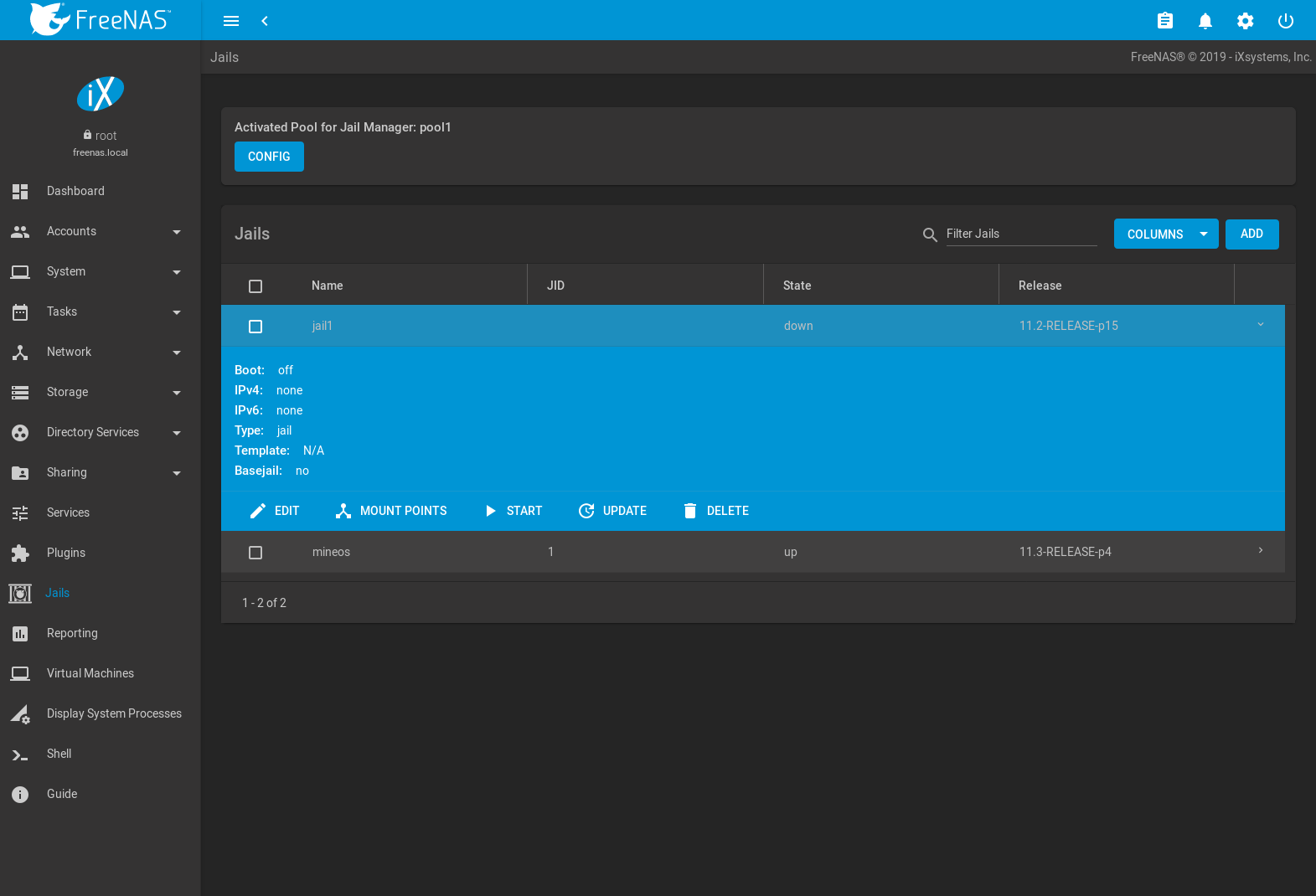1316x896 pixels.
Task: Click the Filter Jails search field
Action: [1020, 234]
